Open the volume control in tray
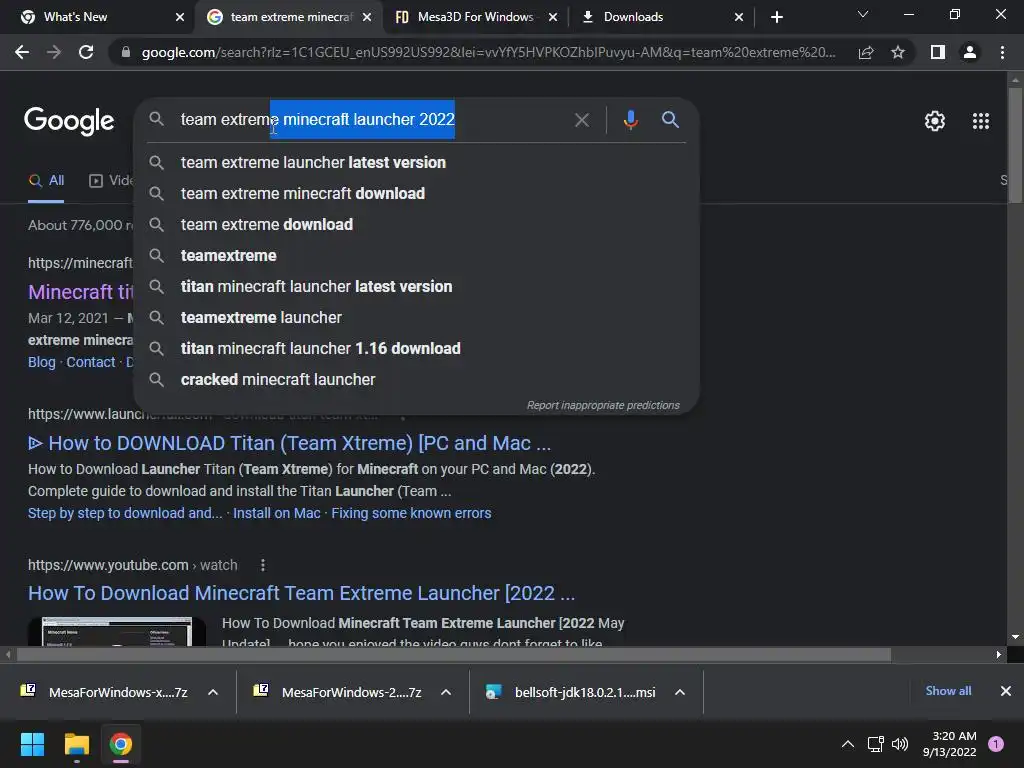Viewport: 1024px width, 768px height. click(x=900, y=744)
